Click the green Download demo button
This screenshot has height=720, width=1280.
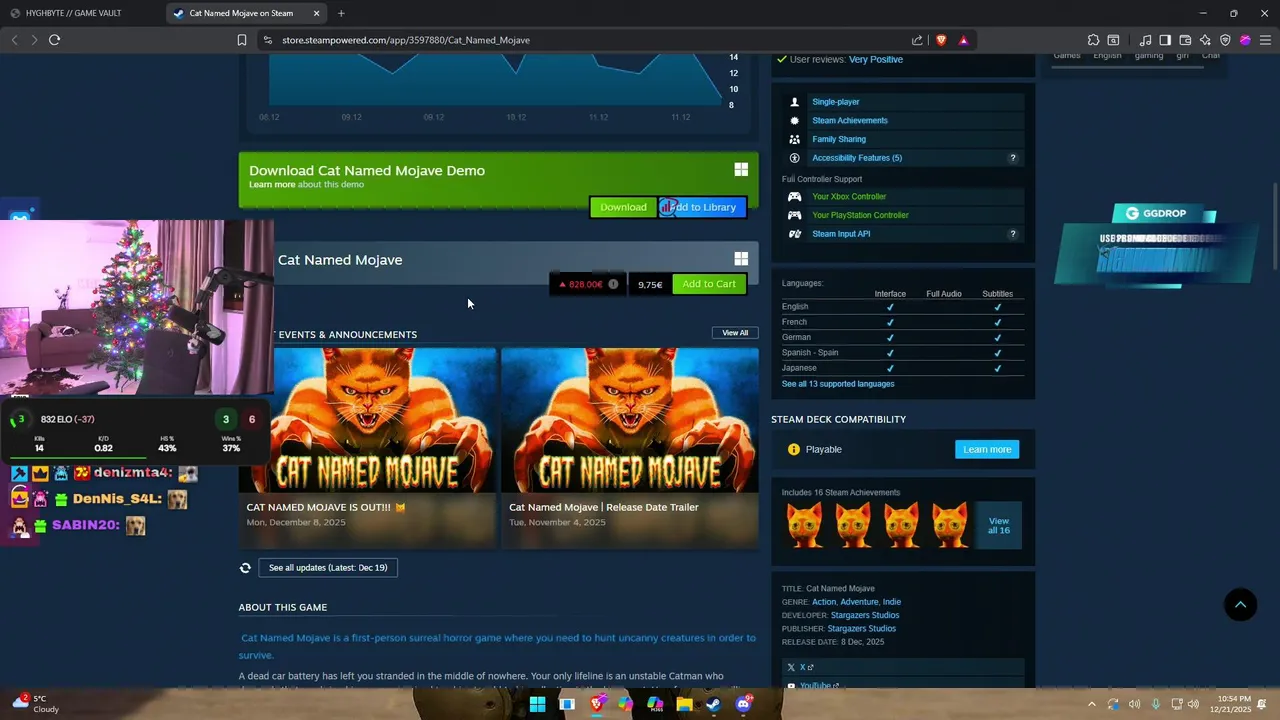point(623,207)
